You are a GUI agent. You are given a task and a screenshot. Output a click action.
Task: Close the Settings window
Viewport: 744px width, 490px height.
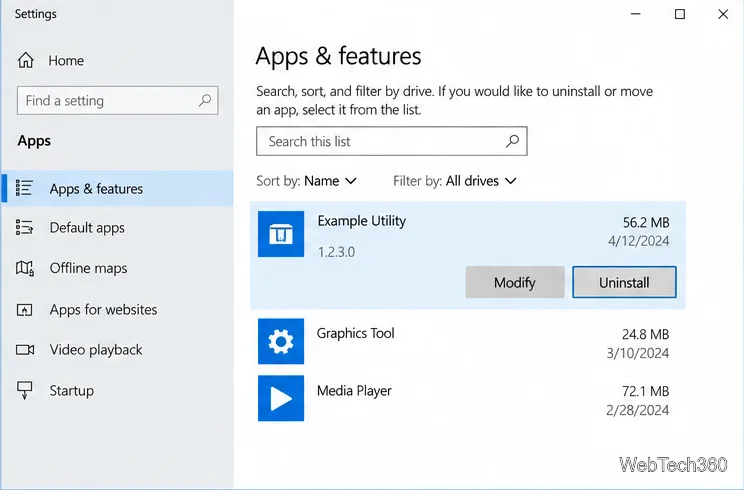(723, 14)
